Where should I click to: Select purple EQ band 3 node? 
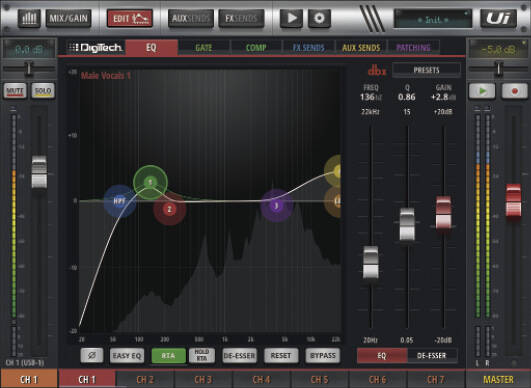coord(276,206)
